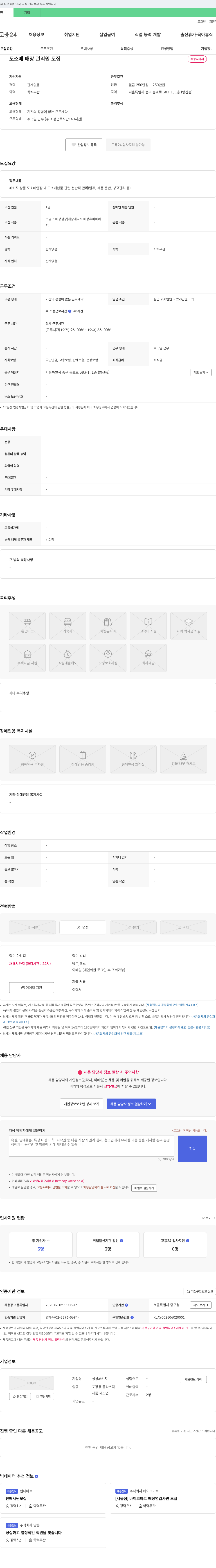Image resolution: width=216 pixels, height=1568 pixels.
Task: Click the 통근버스 welfare icon
Action: 27,626
